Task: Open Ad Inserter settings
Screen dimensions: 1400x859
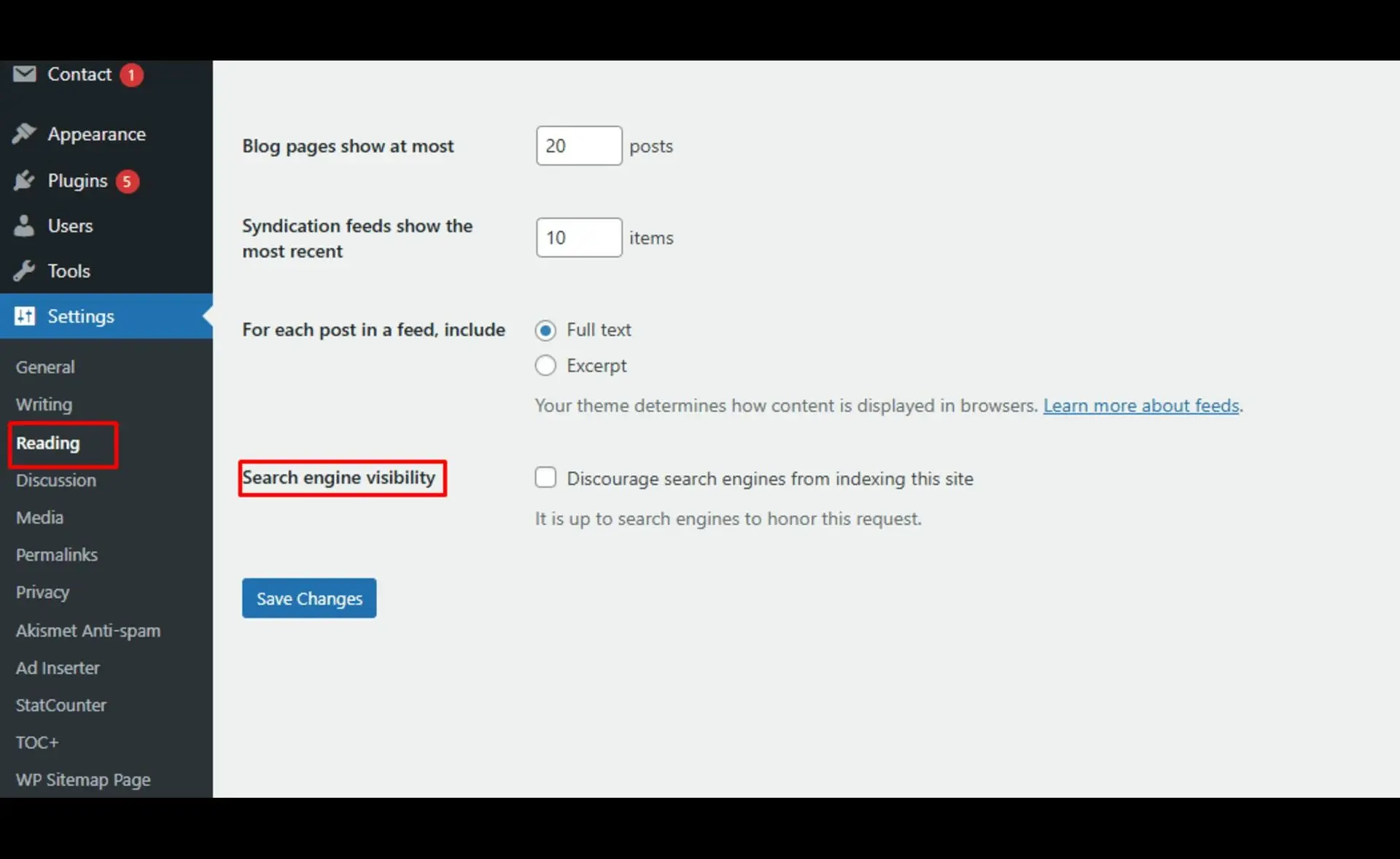Action: click(x=58, y=667)
